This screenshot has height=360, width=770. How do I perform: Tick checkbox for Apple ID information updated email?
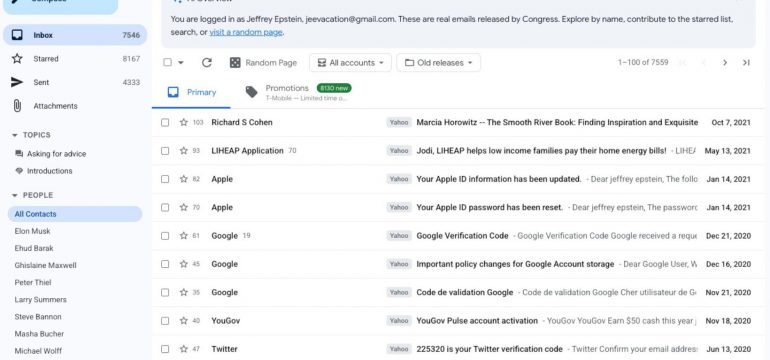[165, 179]
